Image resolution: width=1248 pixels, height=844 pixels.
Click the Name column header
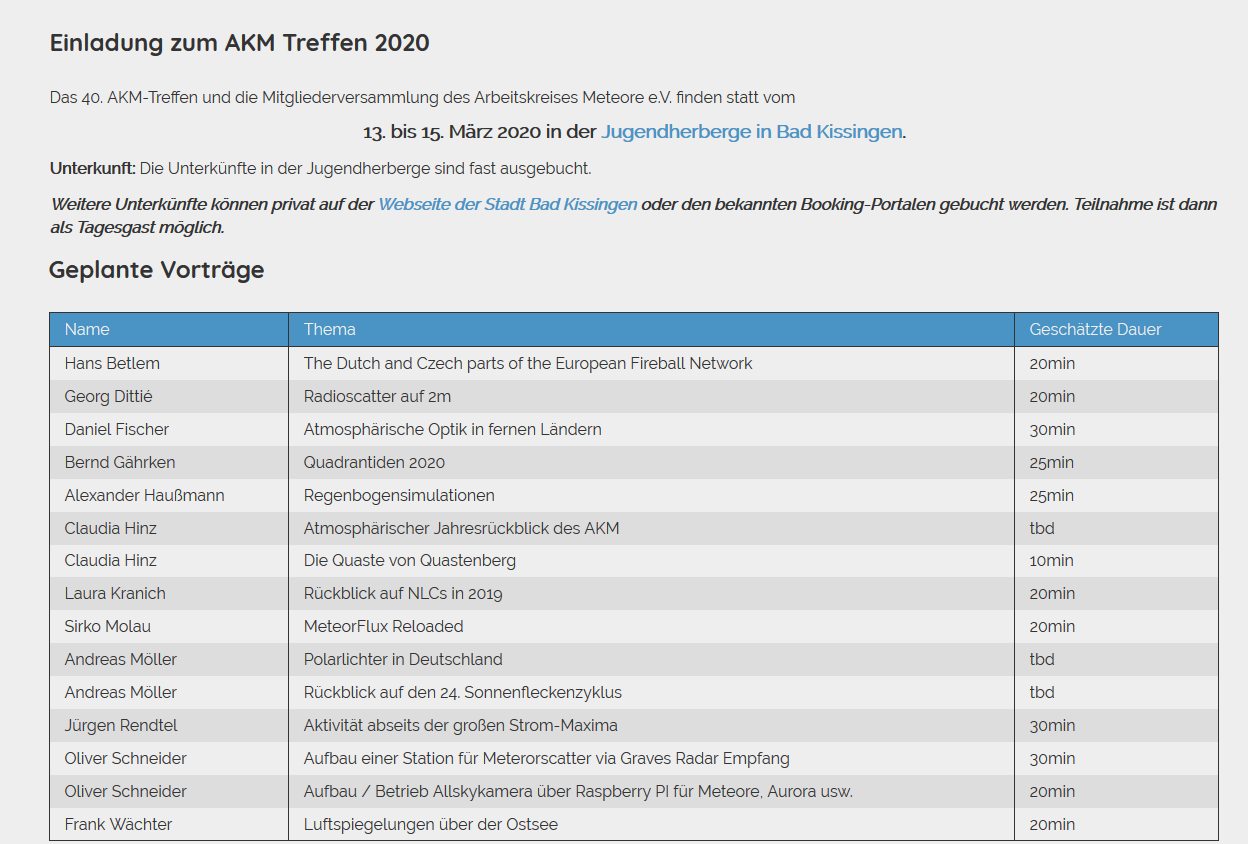point(87,329)
